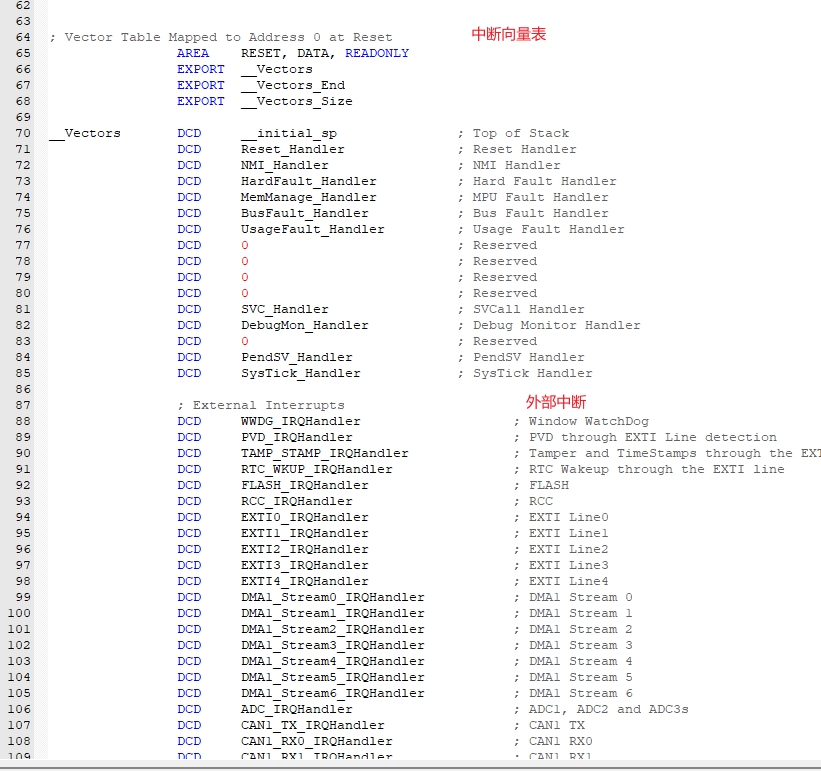Click line number 87 in the gutter
This screenshot has height=771, width=821.
tap(23, 405)
